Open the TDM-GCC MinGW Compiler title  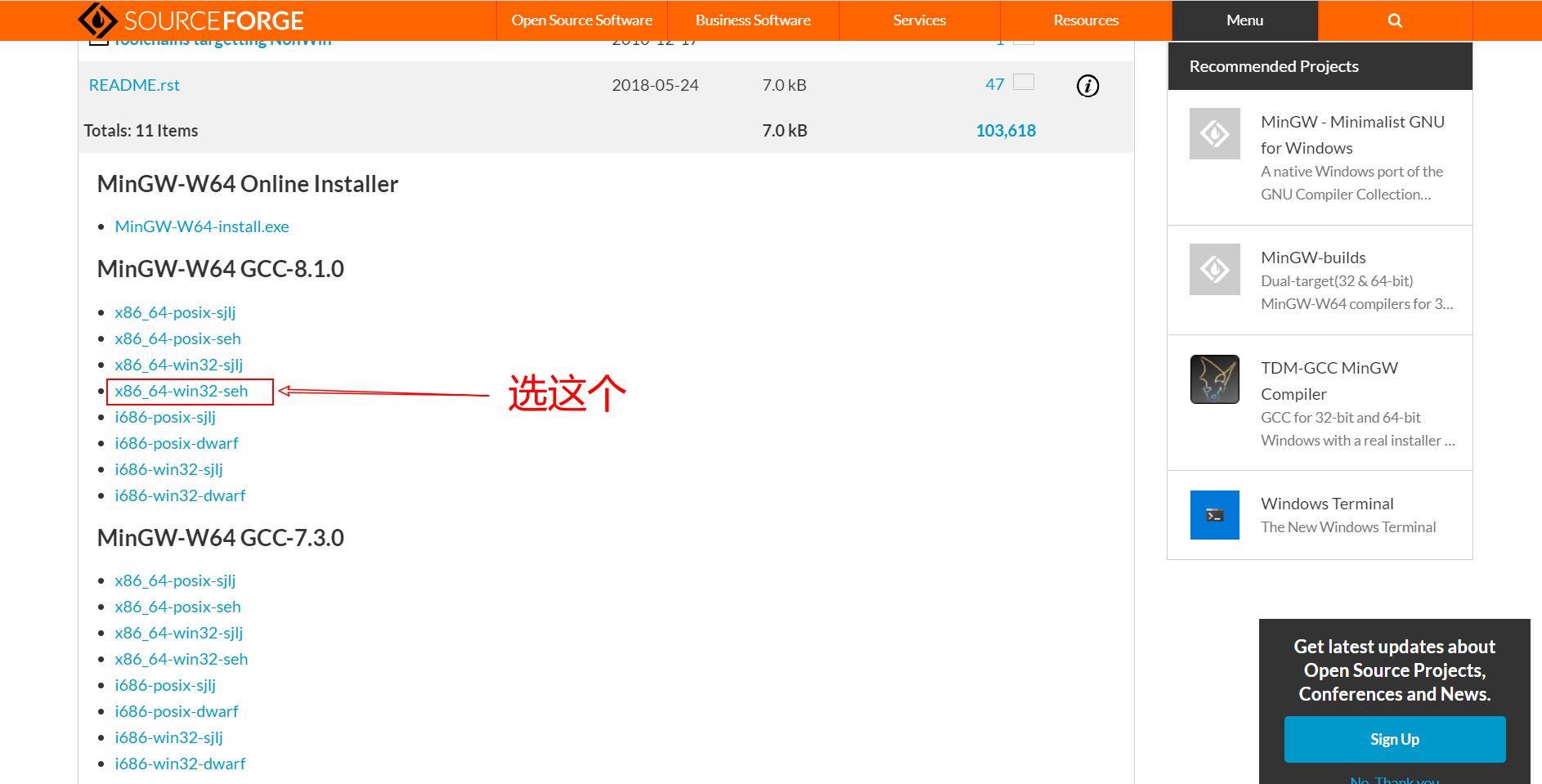[x=1329, y=381]
